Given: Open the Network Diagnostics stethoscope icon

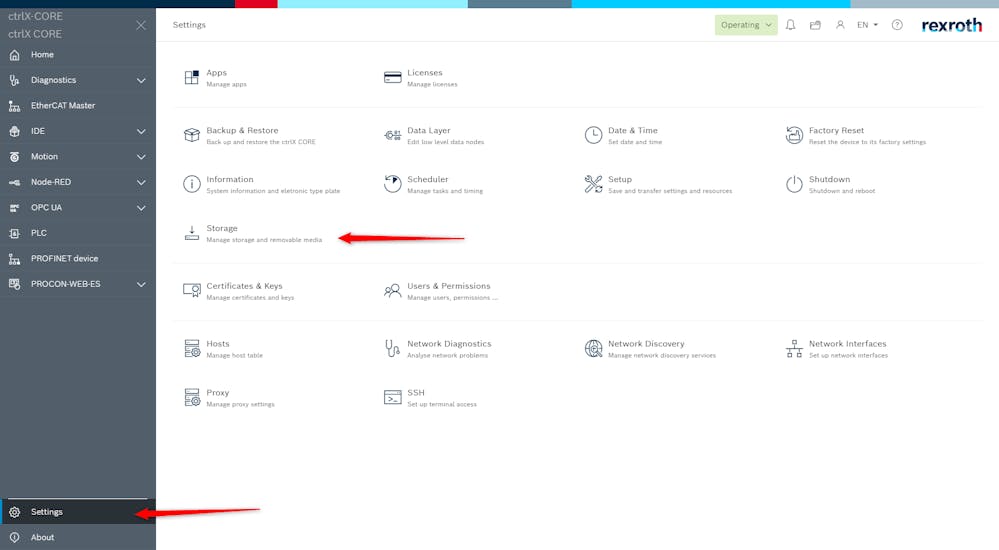Looking at the screenshot, I should [392, 349].
